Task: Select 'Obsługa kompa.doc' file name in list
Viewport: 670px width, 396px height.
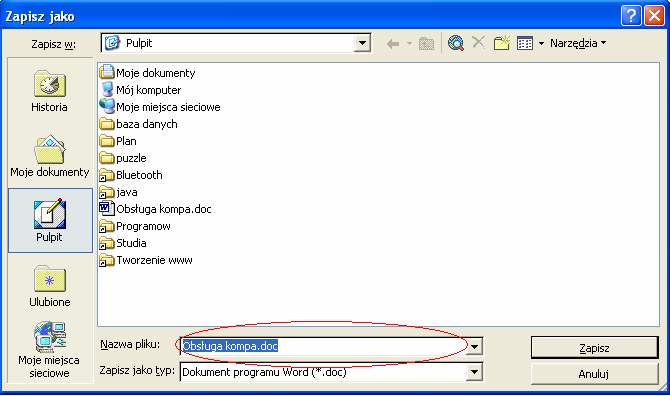Action: pyautogui.click(x=164, y=209)
